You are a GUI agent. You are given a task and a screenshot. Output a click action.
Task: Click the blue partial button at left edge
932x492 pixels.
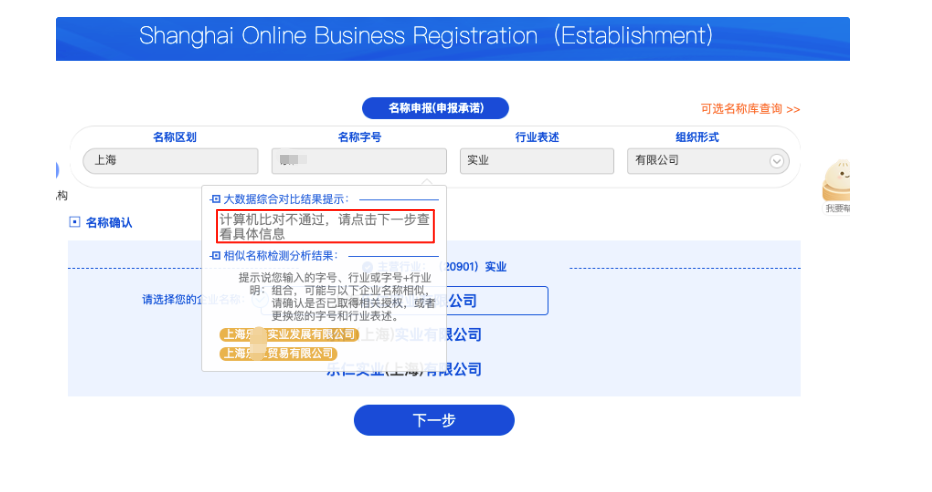click(x=56, y=170)
